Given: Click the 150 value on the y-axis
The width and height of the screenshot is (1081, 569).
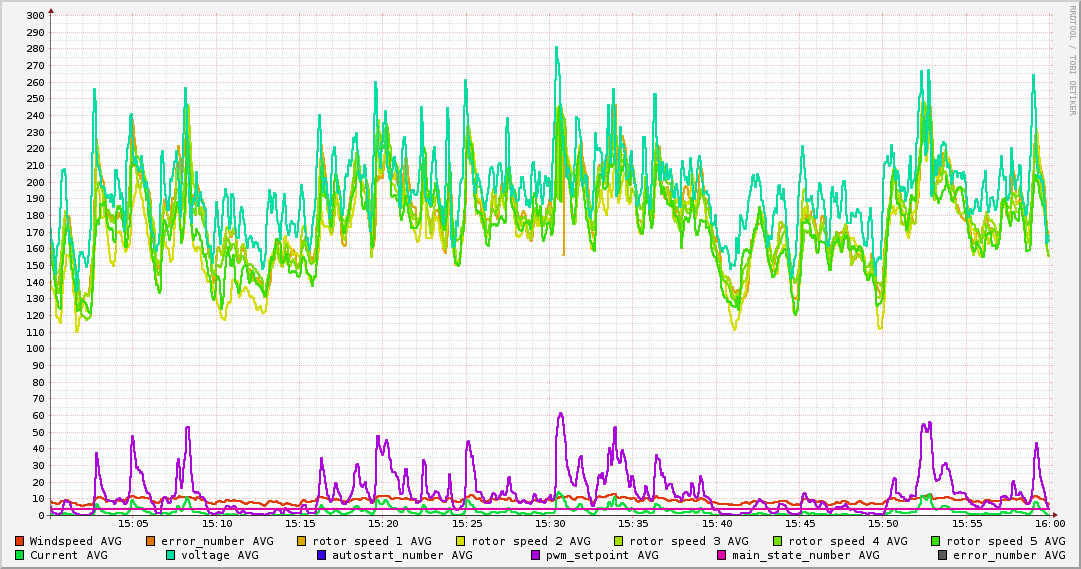Looking at the screenshot, I should pyautogui.click(x=37, y=266).
